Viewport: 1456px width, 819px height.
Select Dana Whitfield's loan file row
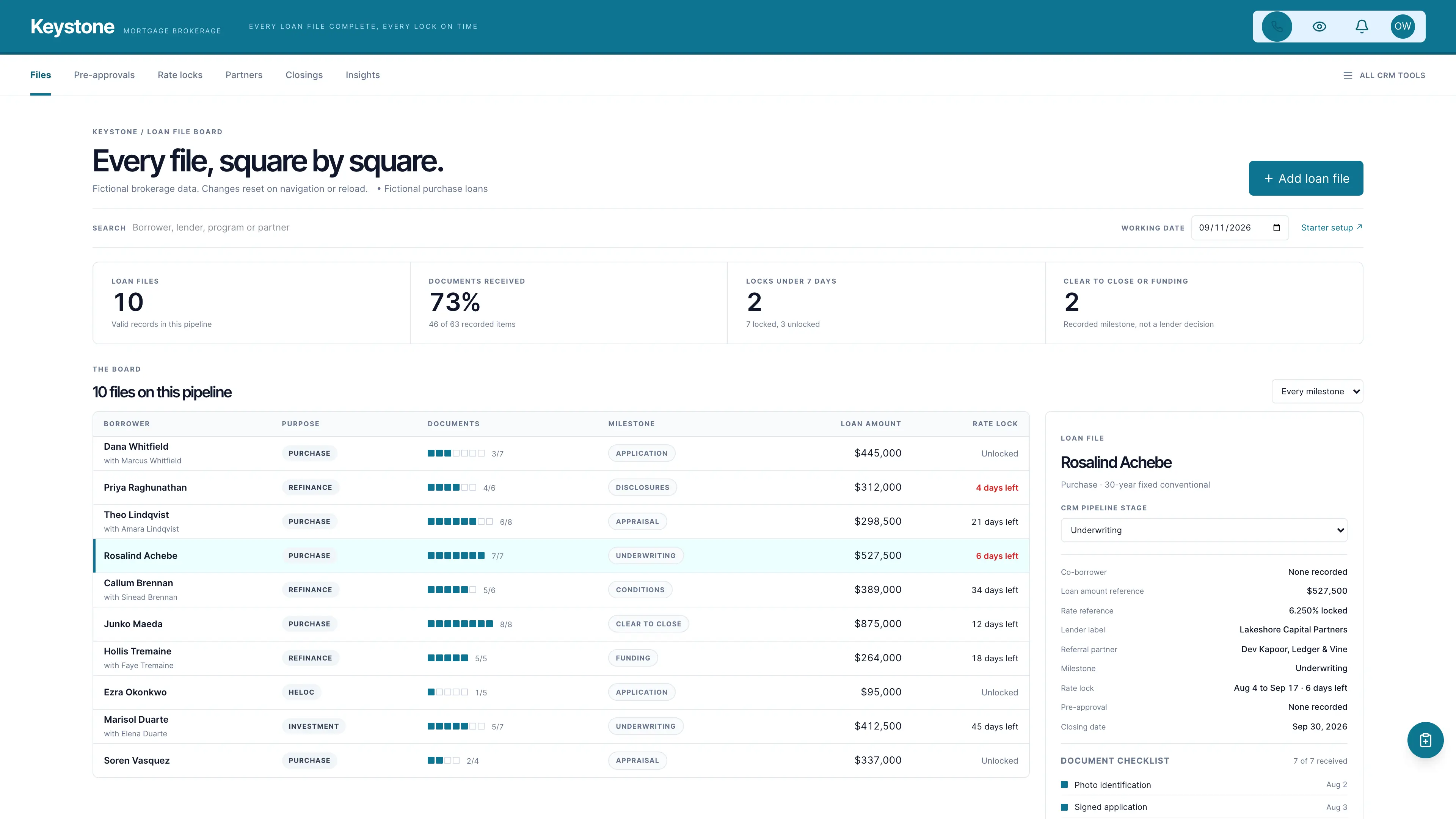tap(561, 453)
